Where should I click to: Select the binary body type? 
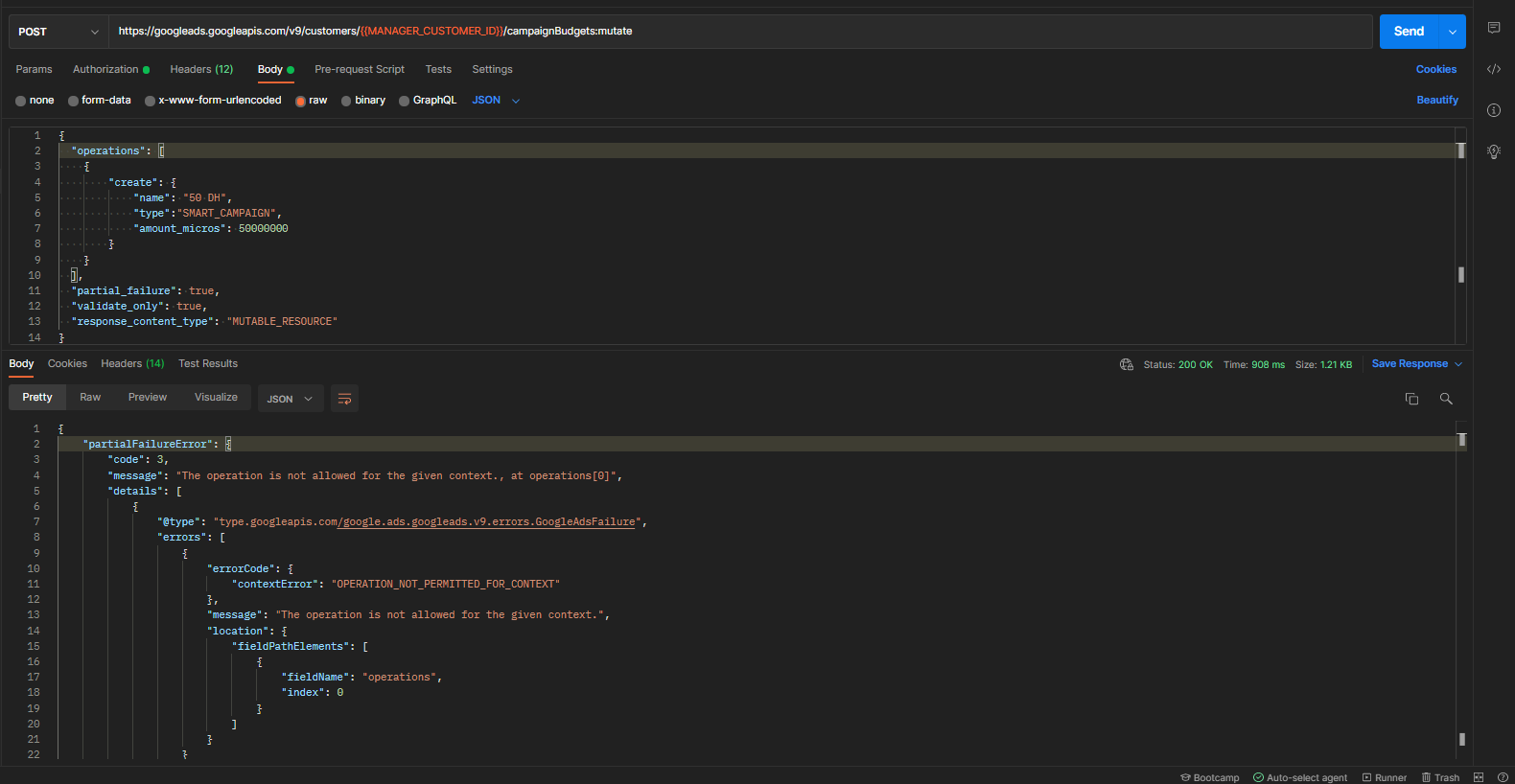tap(363, 101)
